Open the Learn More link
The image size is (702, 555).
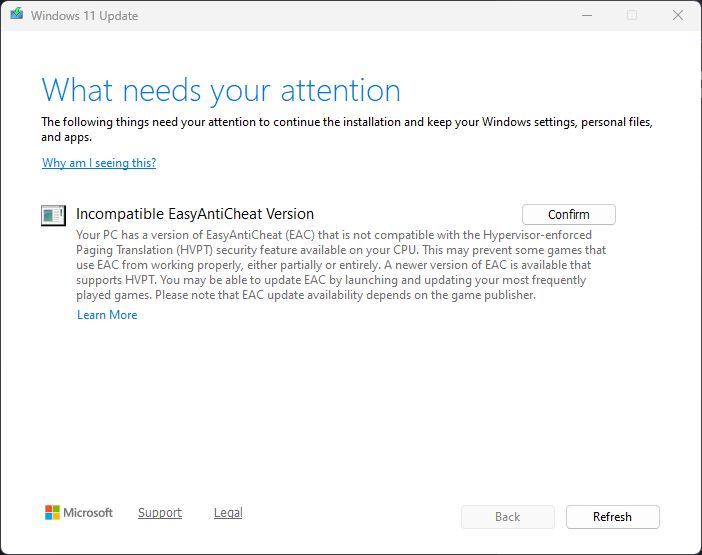(x=107, y=315)
